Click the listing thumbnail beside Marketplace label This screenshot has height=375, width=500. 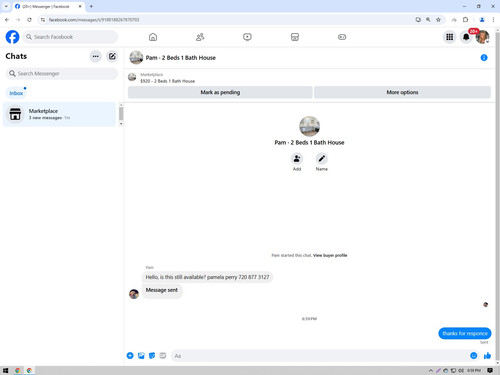pyautogui.click(x=132, y=77)
